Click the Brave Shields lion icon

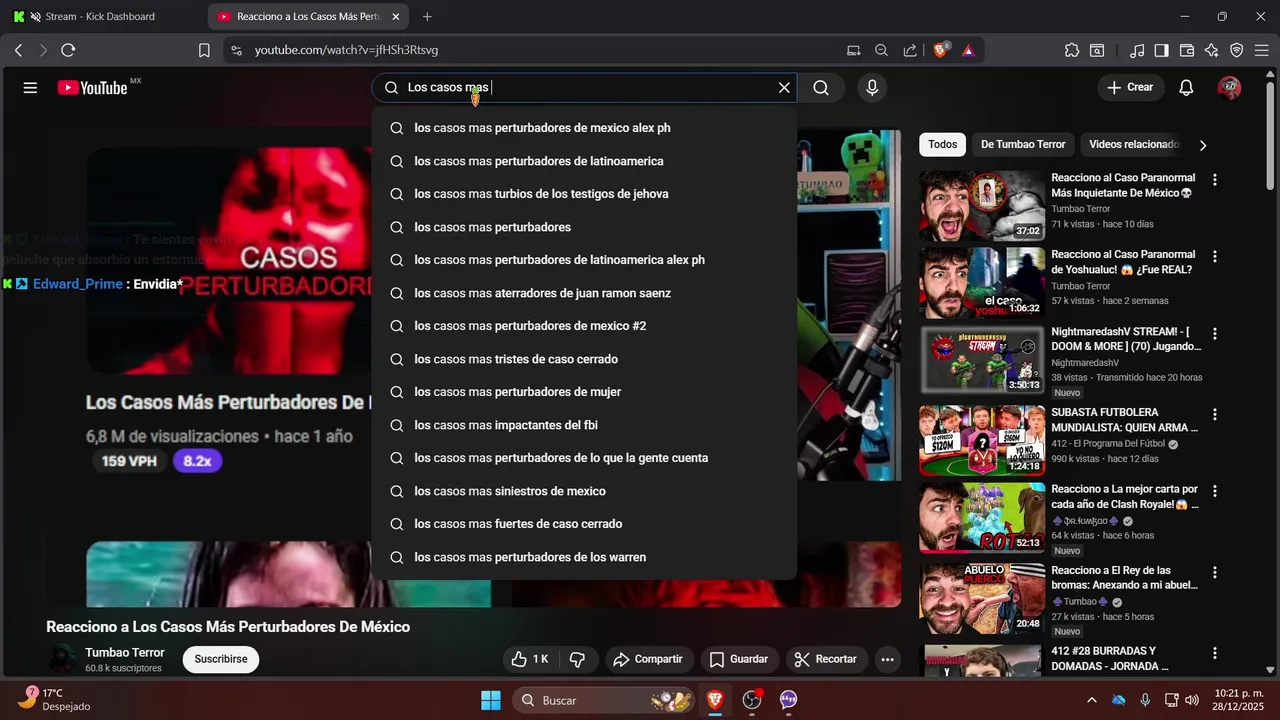pyautogui.click(x=941, y=50)
